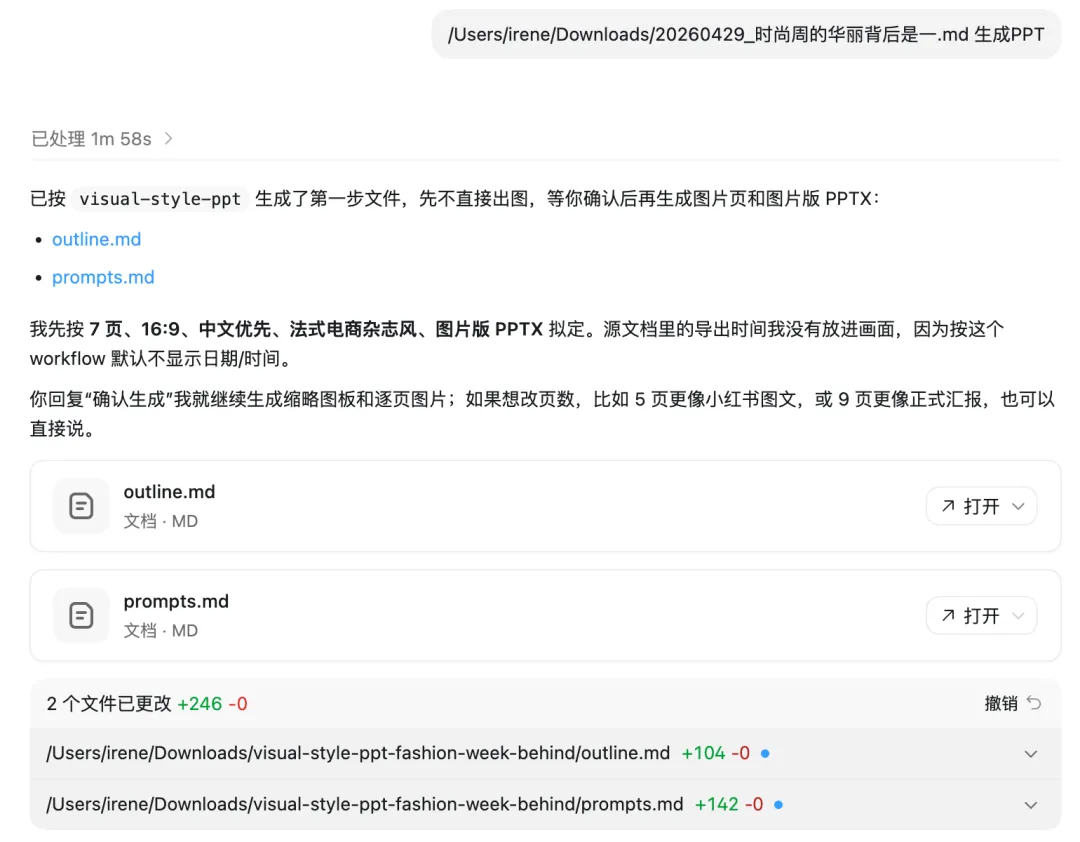Click the arrow icon in outline.md 打开 button

coord(947,506)
